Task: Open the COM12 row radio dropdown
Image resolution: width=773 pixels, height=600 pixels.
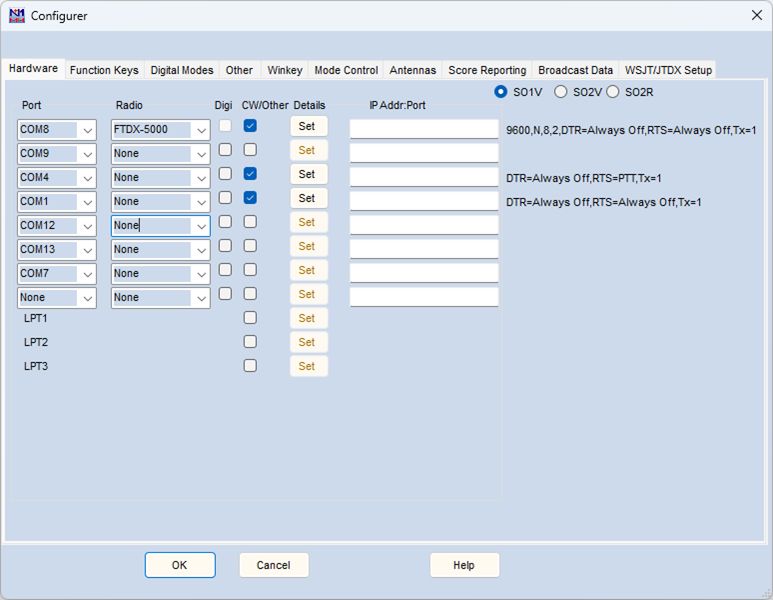Action: [x=201, y=226]
